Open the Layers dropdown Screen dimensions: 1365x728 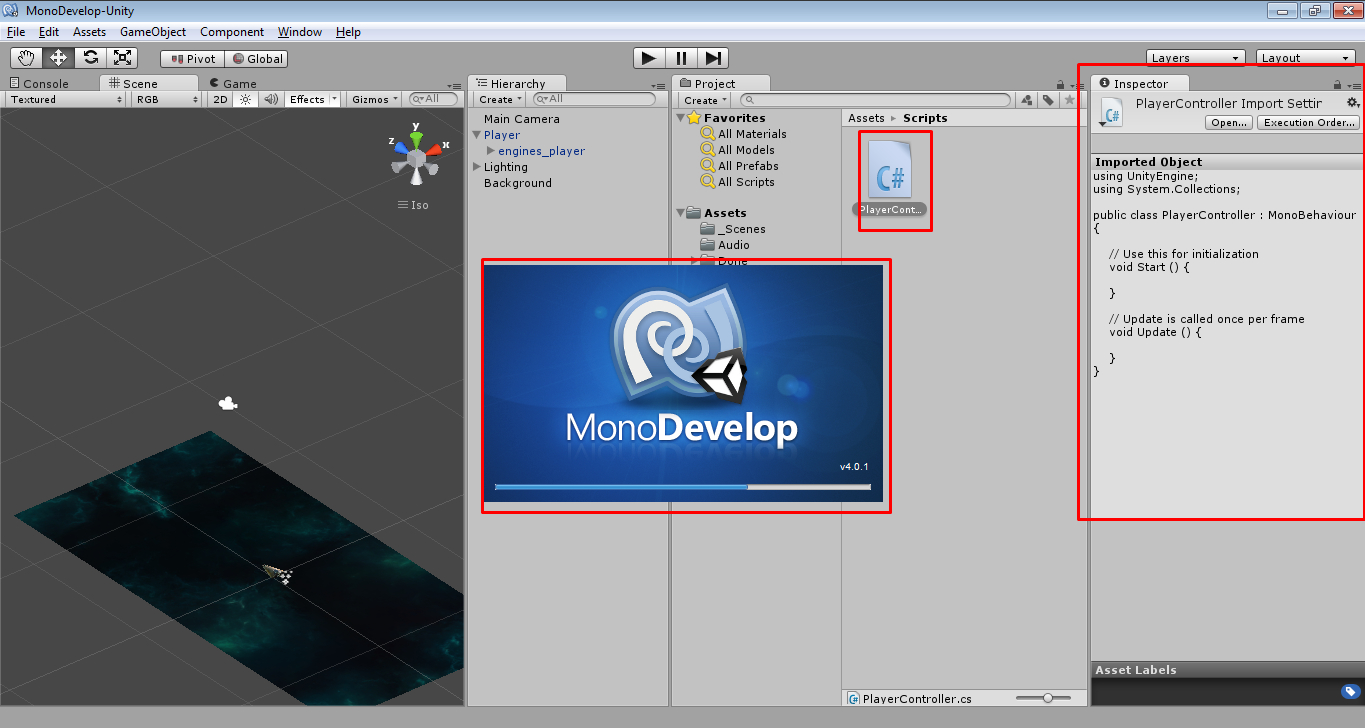click(x=1196, y=58)
